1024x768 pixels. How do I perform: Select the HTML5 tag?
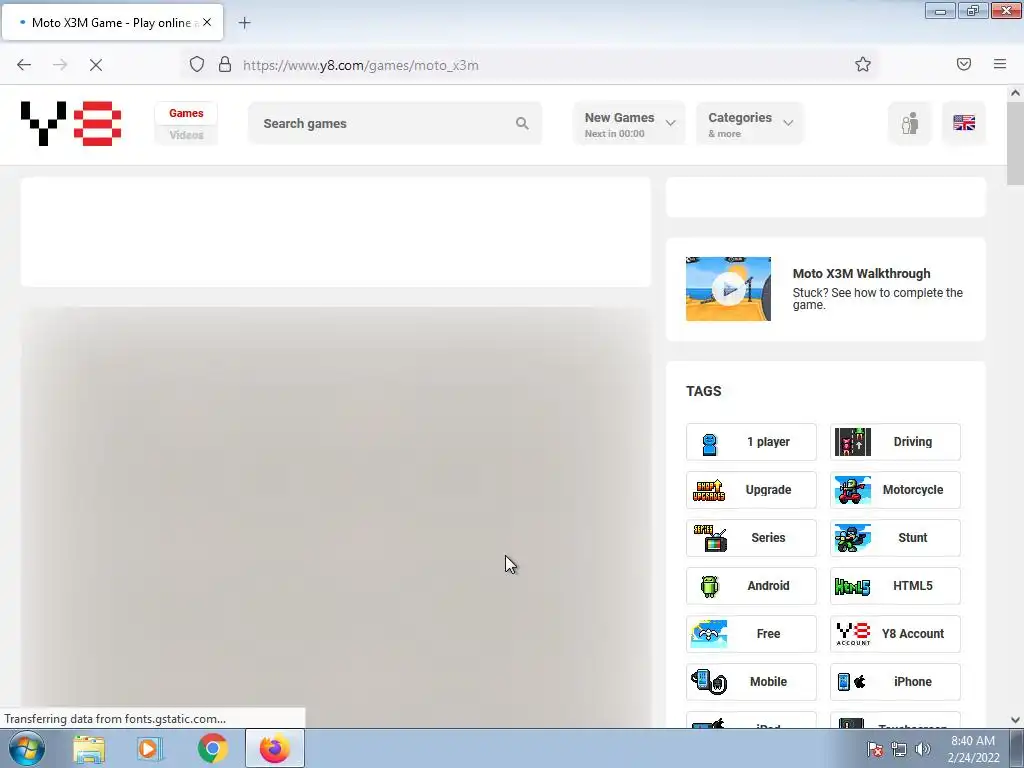pos(895,586)
